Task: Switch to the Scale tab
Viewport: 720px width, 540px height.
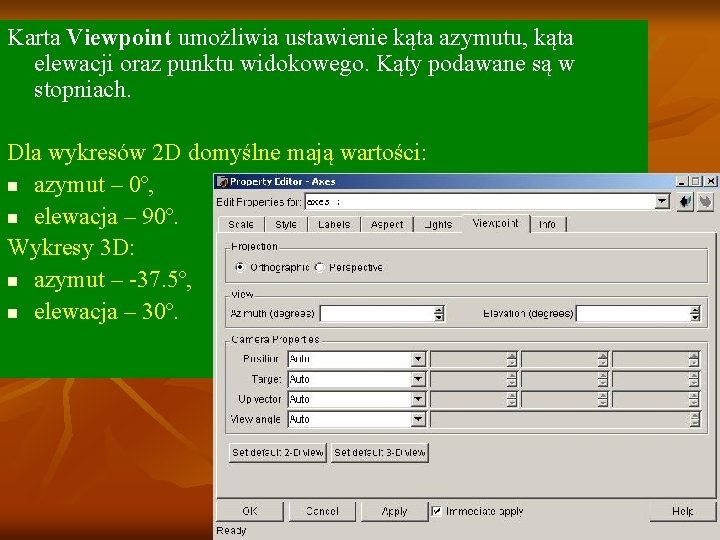Action: (241, 225)
